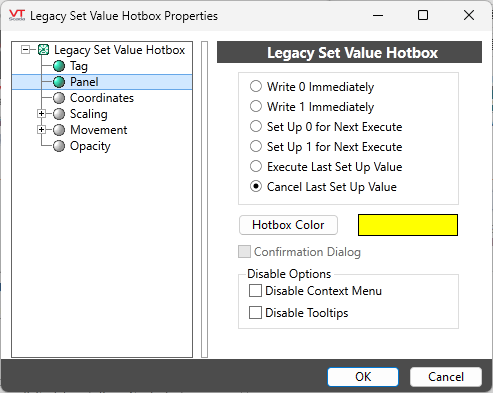The image size is (493, 393).
Task: Select the Scaling tree item
Action: (89, 114)
